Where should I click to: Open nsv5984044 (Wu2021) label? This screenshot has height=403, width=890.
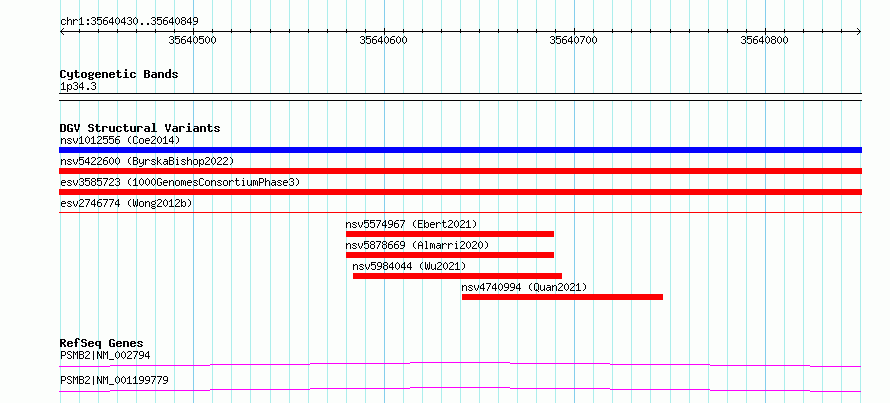click(x=409, y=266)
